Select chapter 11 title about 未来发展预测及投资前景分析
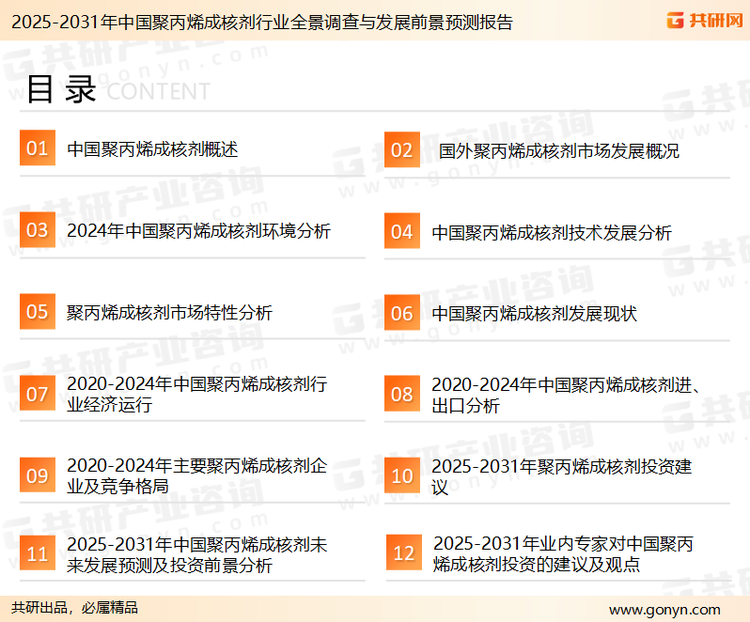 coord(197,555)
